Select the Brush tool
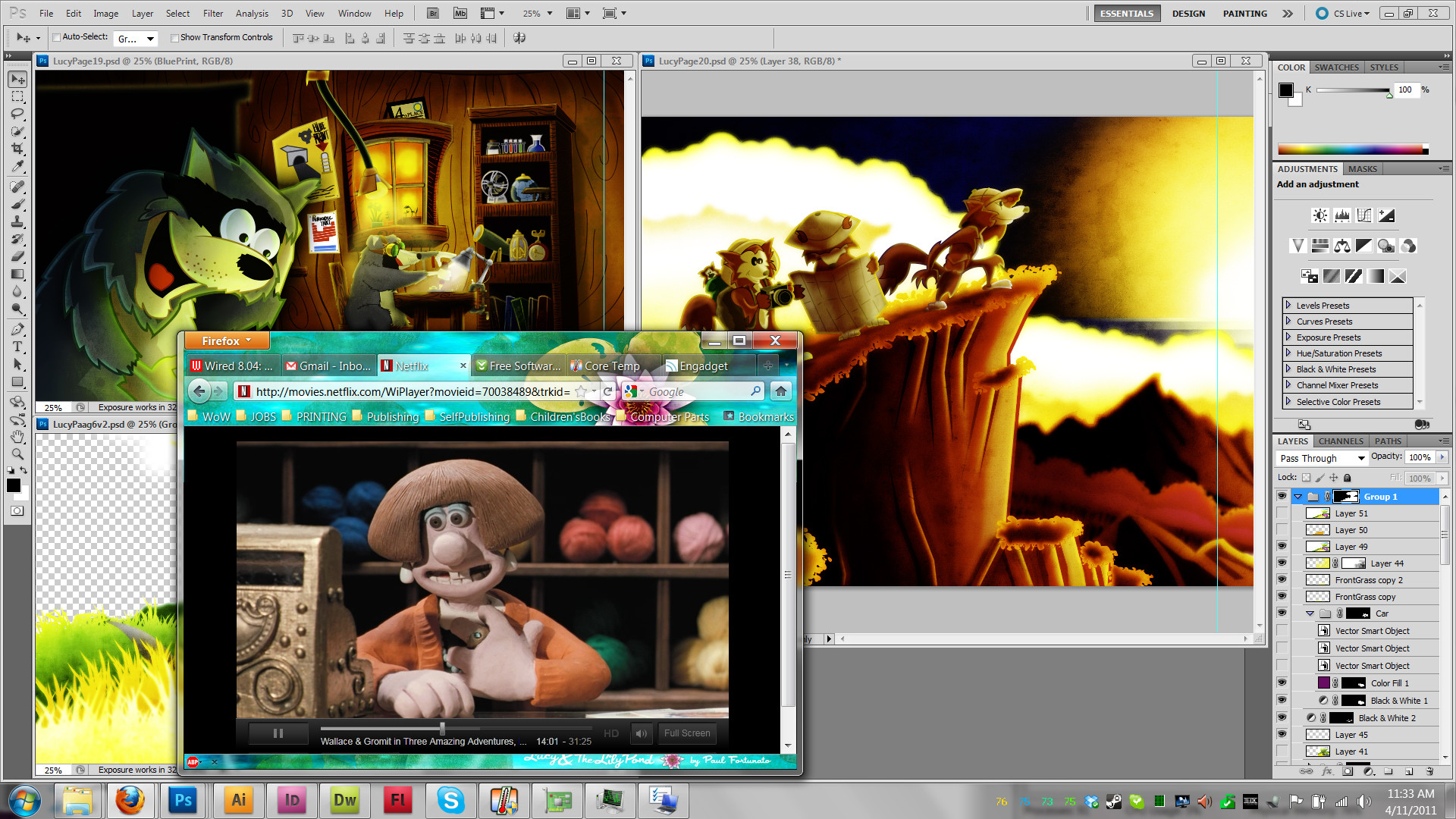 click(17, 204)
